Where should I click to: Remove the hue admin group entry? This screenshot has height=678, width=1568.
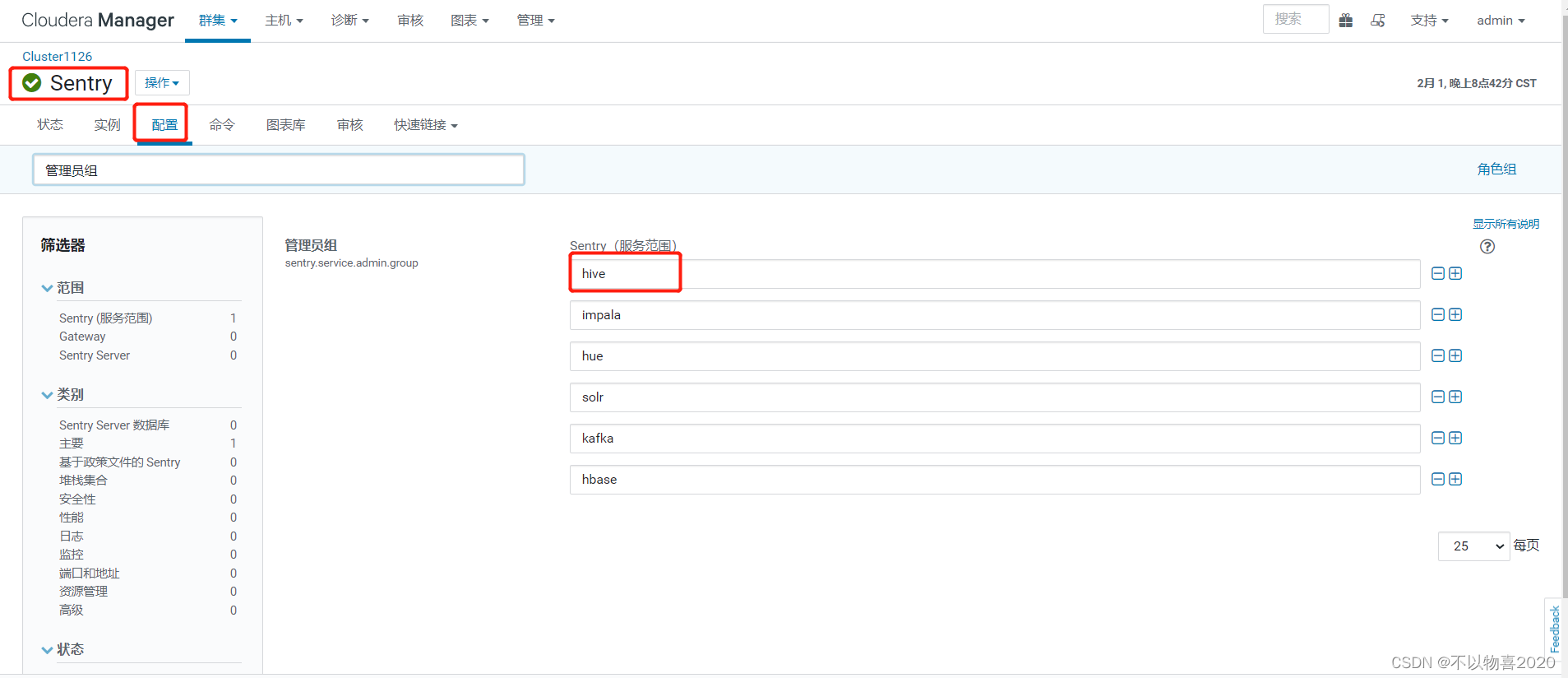[1438, 355]
